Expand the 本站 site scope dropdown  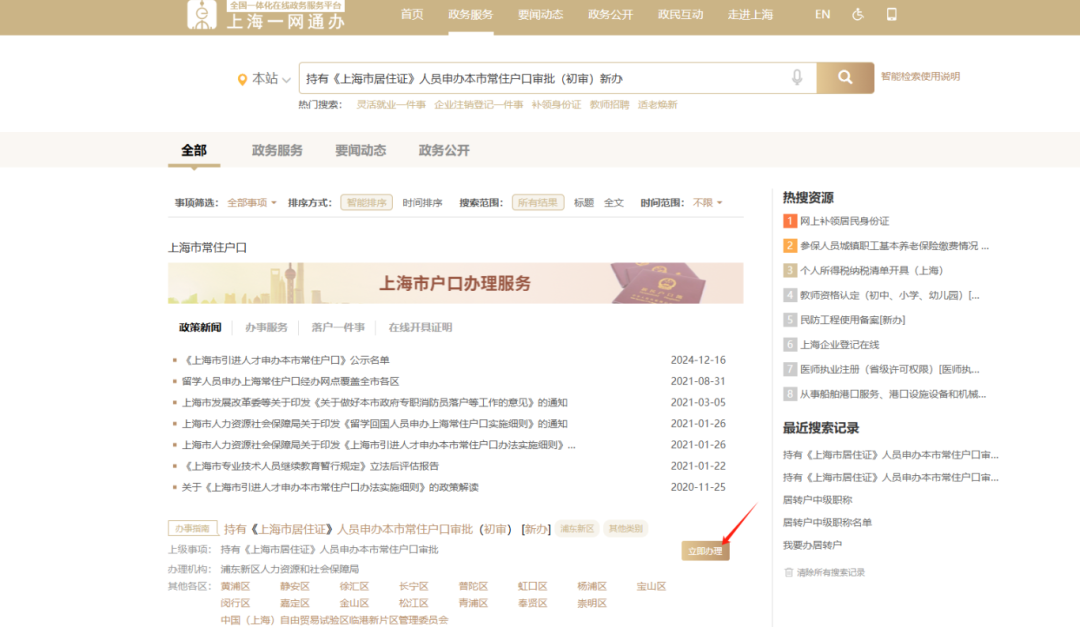[271, 79]
